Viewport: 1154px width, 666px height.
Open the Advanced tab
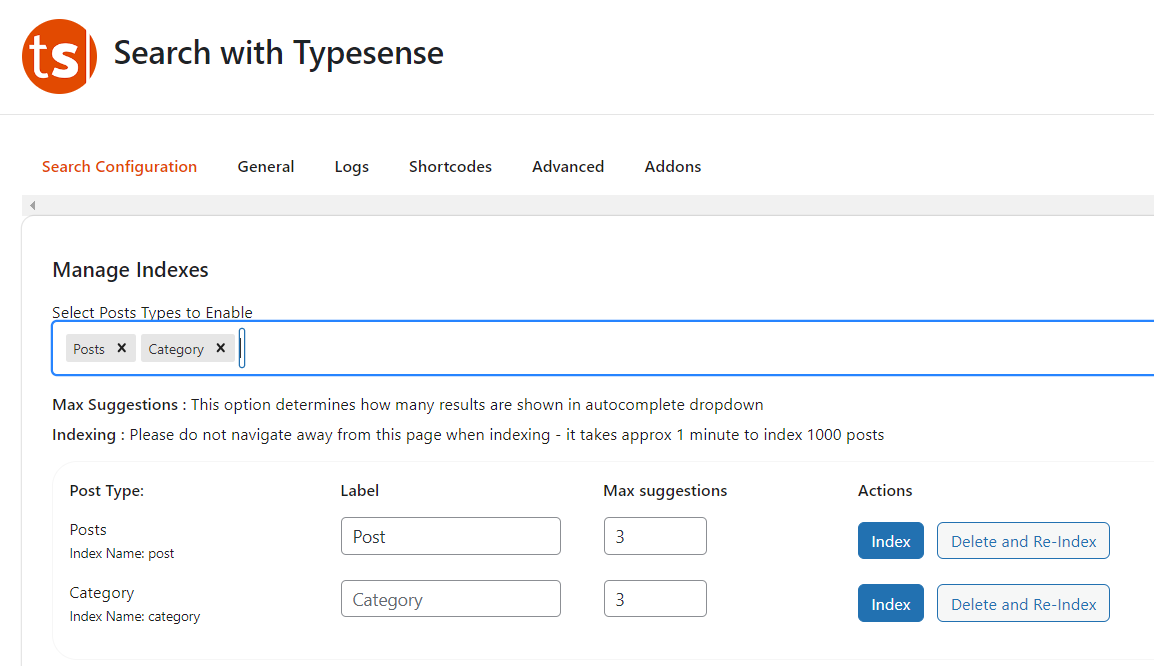(568, 166)
